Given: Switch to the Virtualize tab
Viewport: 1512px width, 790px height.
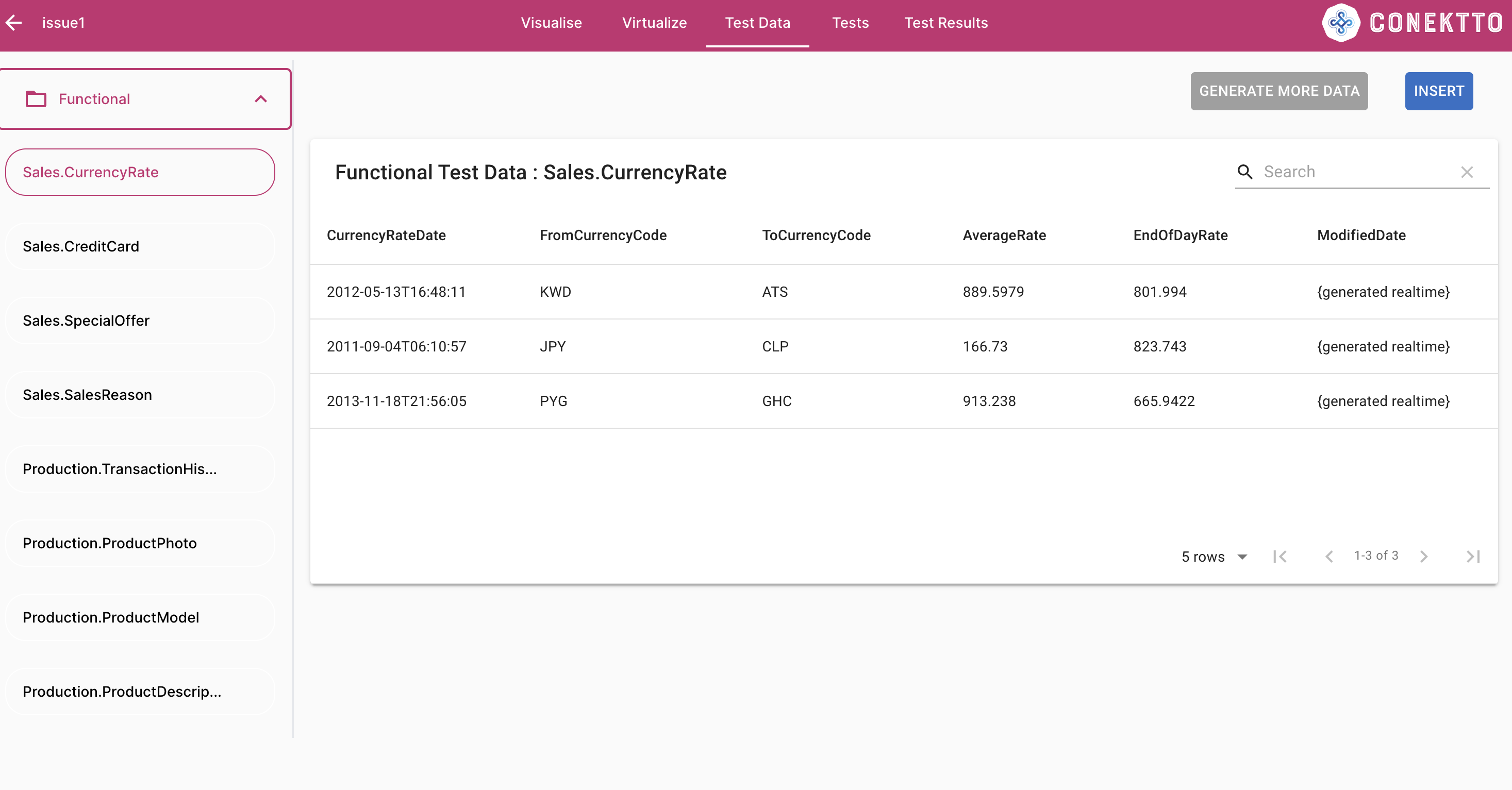Looking at the screenshot, I should click(x=654, y=23).
